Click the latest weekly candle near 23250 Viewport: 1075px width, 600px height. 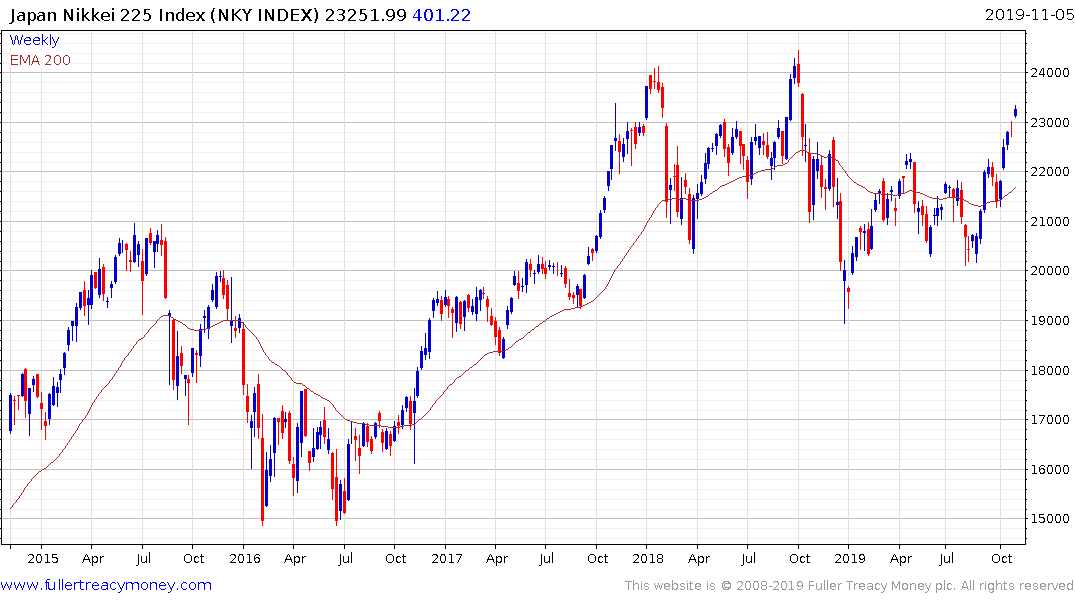(x=1015, y=112)
